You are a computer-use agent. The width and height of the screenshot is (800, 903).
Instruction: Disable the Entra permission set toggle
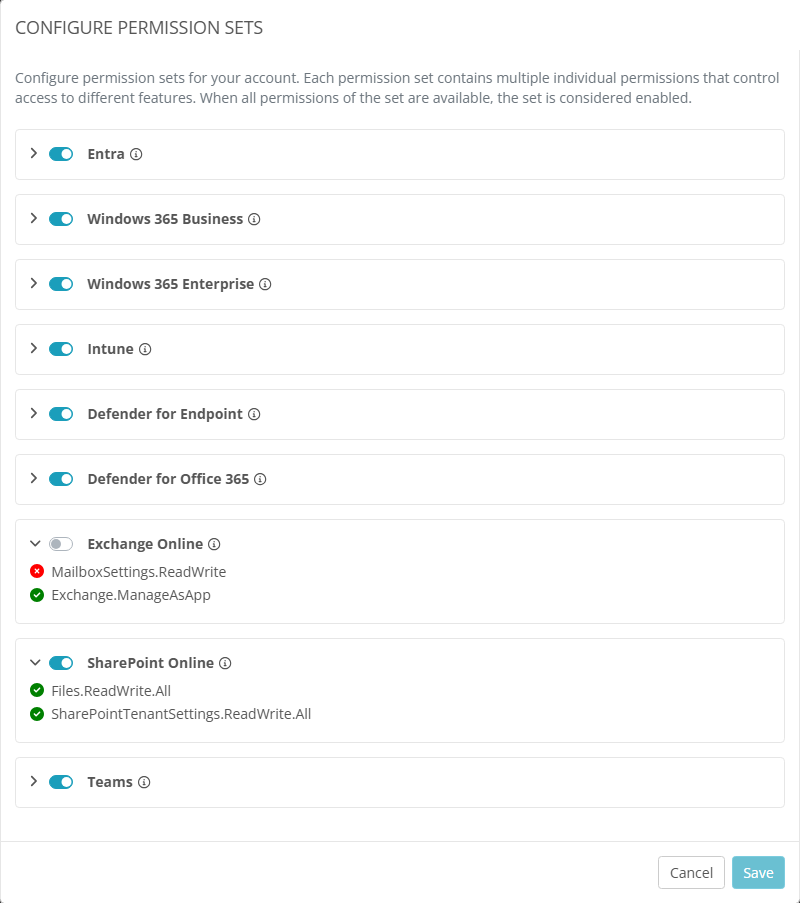[61, 154]
